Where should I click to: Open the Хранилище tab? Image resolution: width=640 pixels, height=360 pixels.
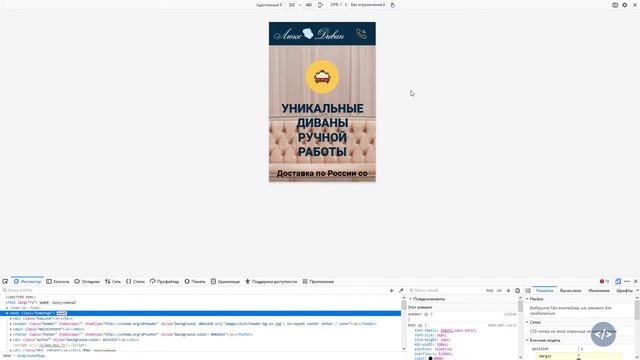[225, 282]
